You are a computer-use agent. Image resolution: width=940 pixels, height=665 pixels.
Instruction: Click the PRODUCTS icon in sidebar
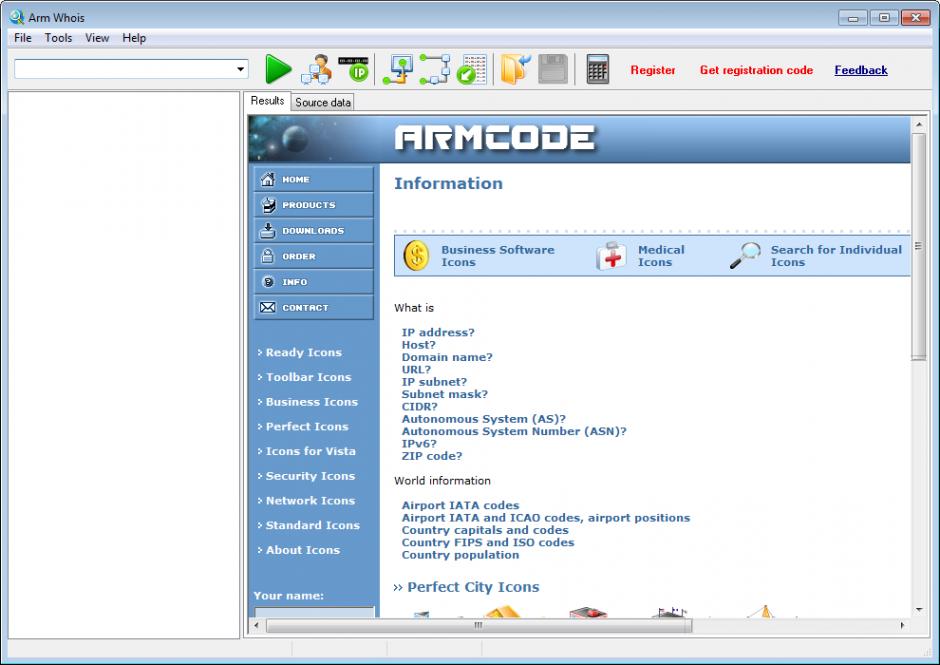267,204
